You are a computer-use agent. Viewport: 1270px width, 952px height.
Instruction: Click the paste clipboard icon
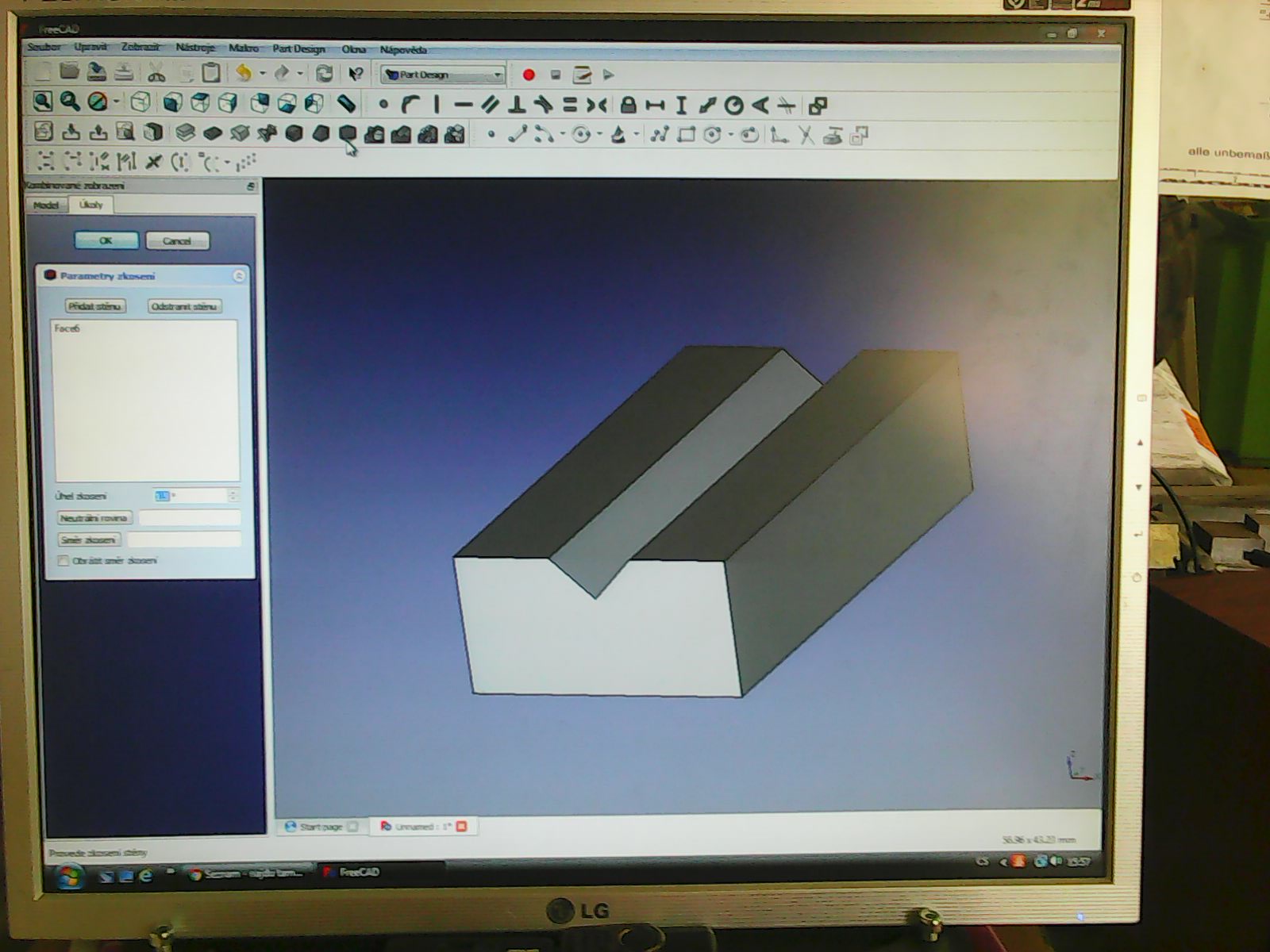click(210, 73)
